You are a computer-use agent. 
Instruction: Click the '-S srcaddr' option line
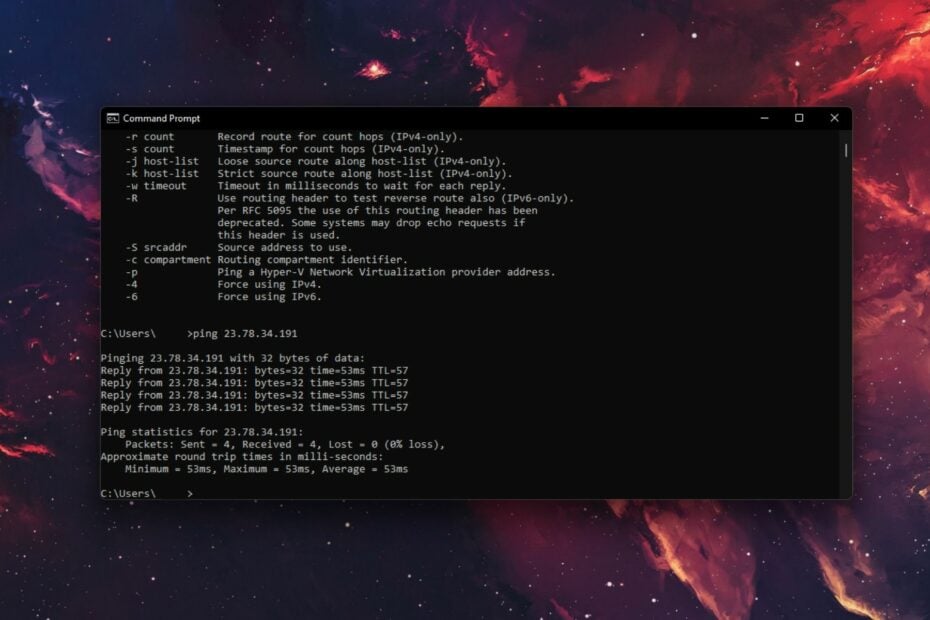pos(238,247)
